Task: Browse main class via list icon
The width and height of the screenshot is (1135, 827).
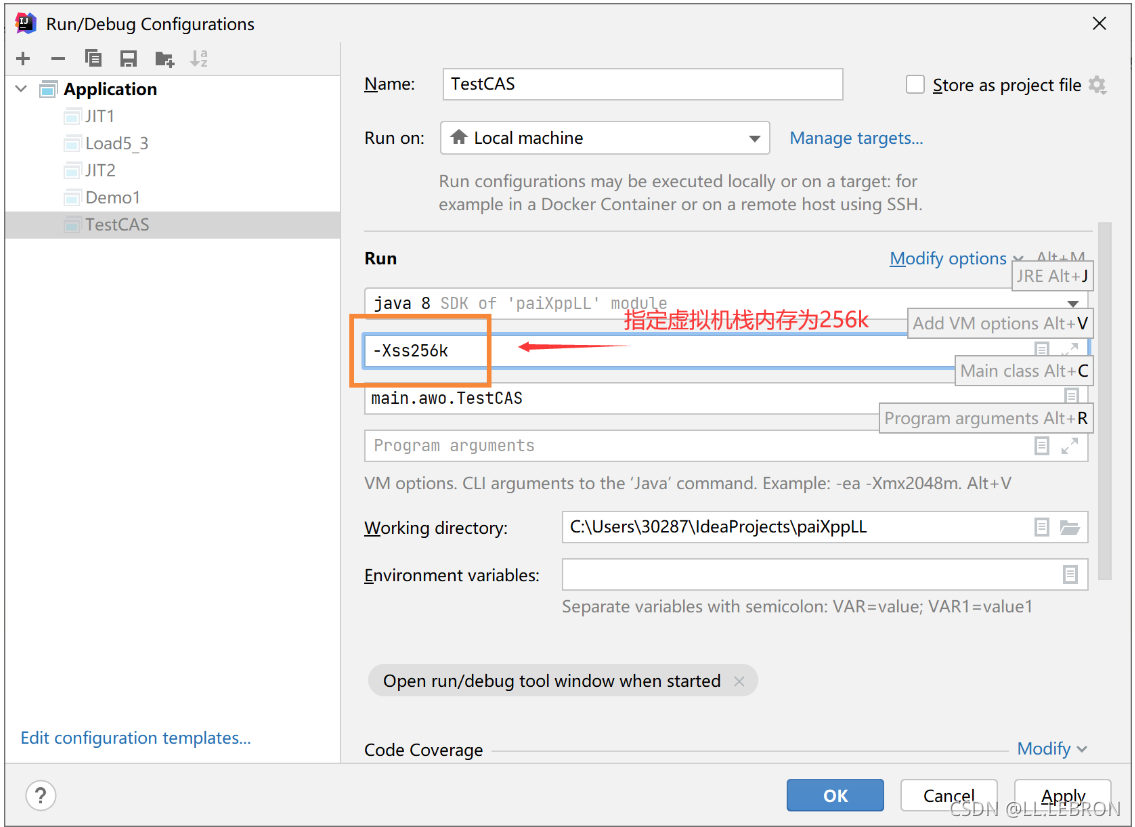Action: tap(1071, 395)
